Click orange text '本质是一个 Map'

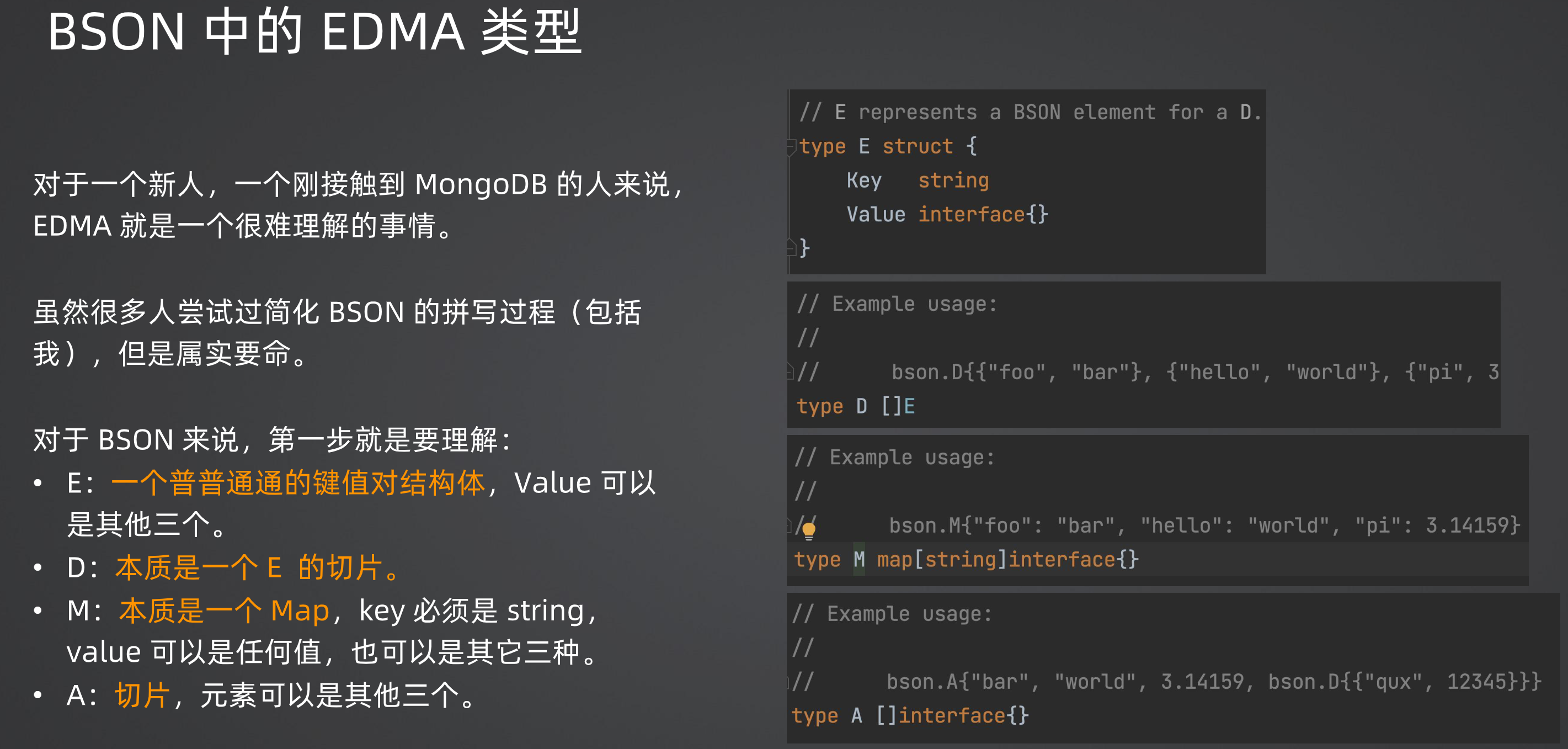click(x=223, y=610)
